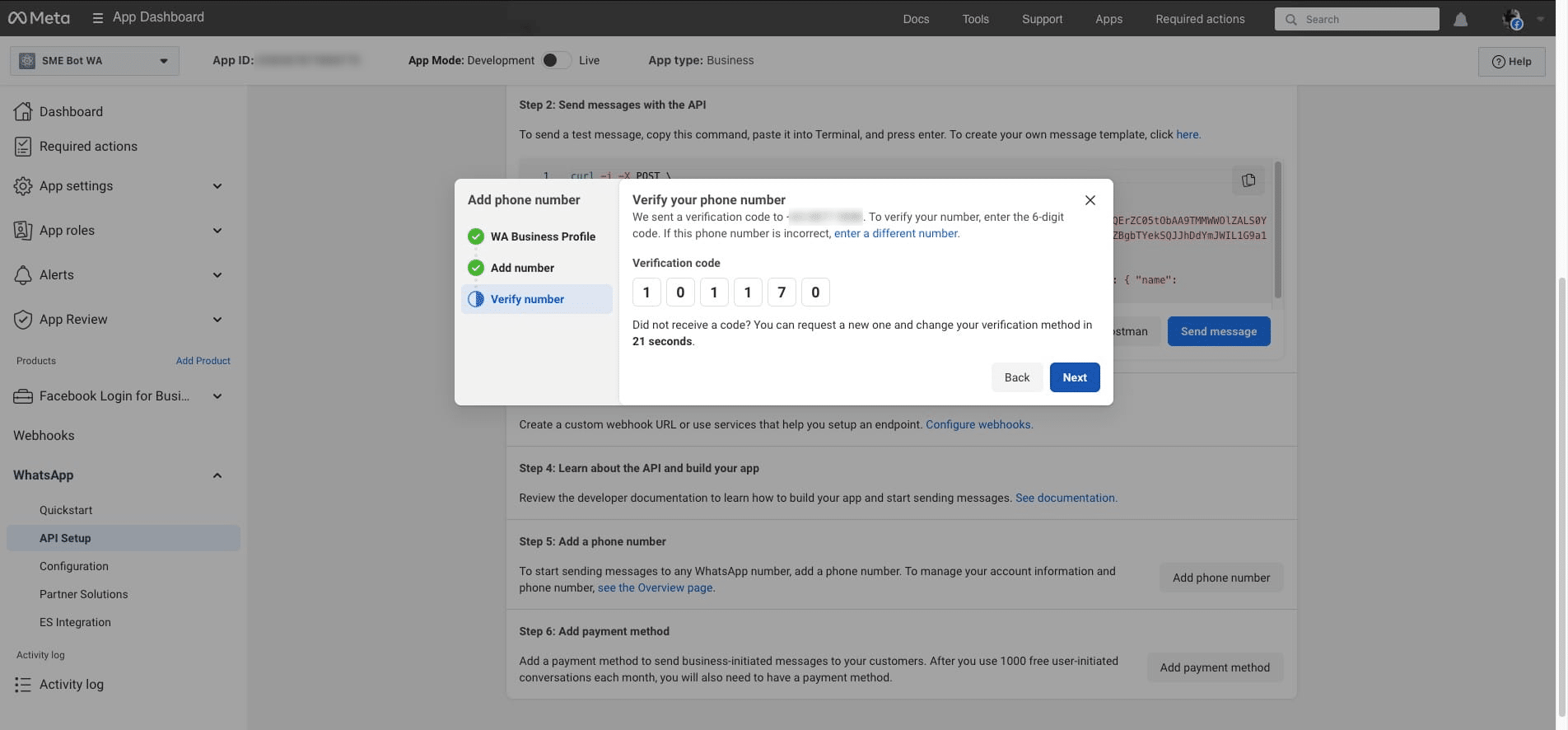The image size is (1568, 730).
Task: Open the hamburger menu beside App Dashboard
Action: click(97, 17)
